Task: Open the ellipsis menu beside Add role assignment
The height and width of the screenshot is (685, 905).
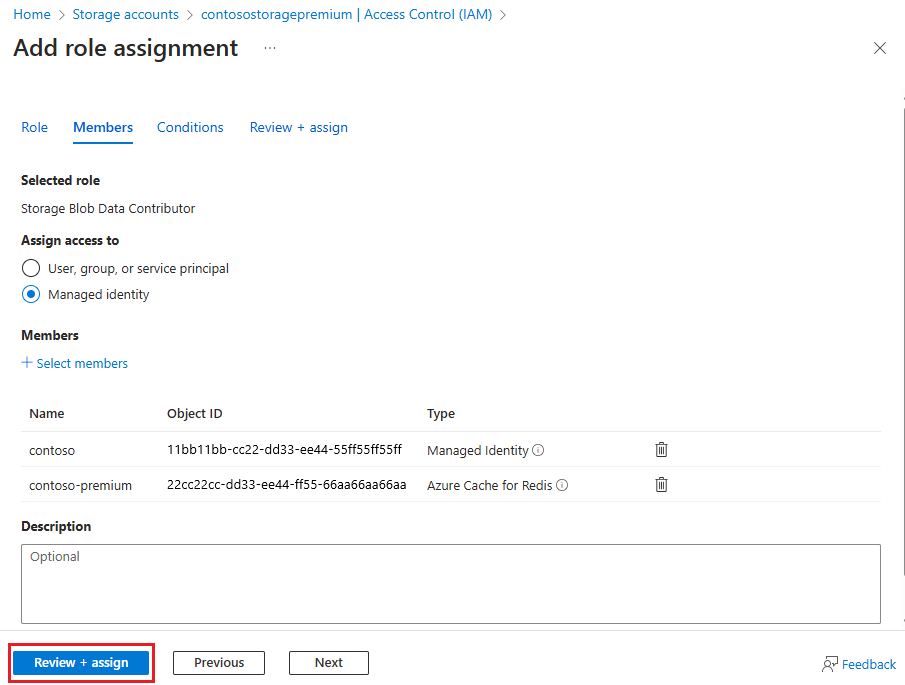Action: click(268, 48)
